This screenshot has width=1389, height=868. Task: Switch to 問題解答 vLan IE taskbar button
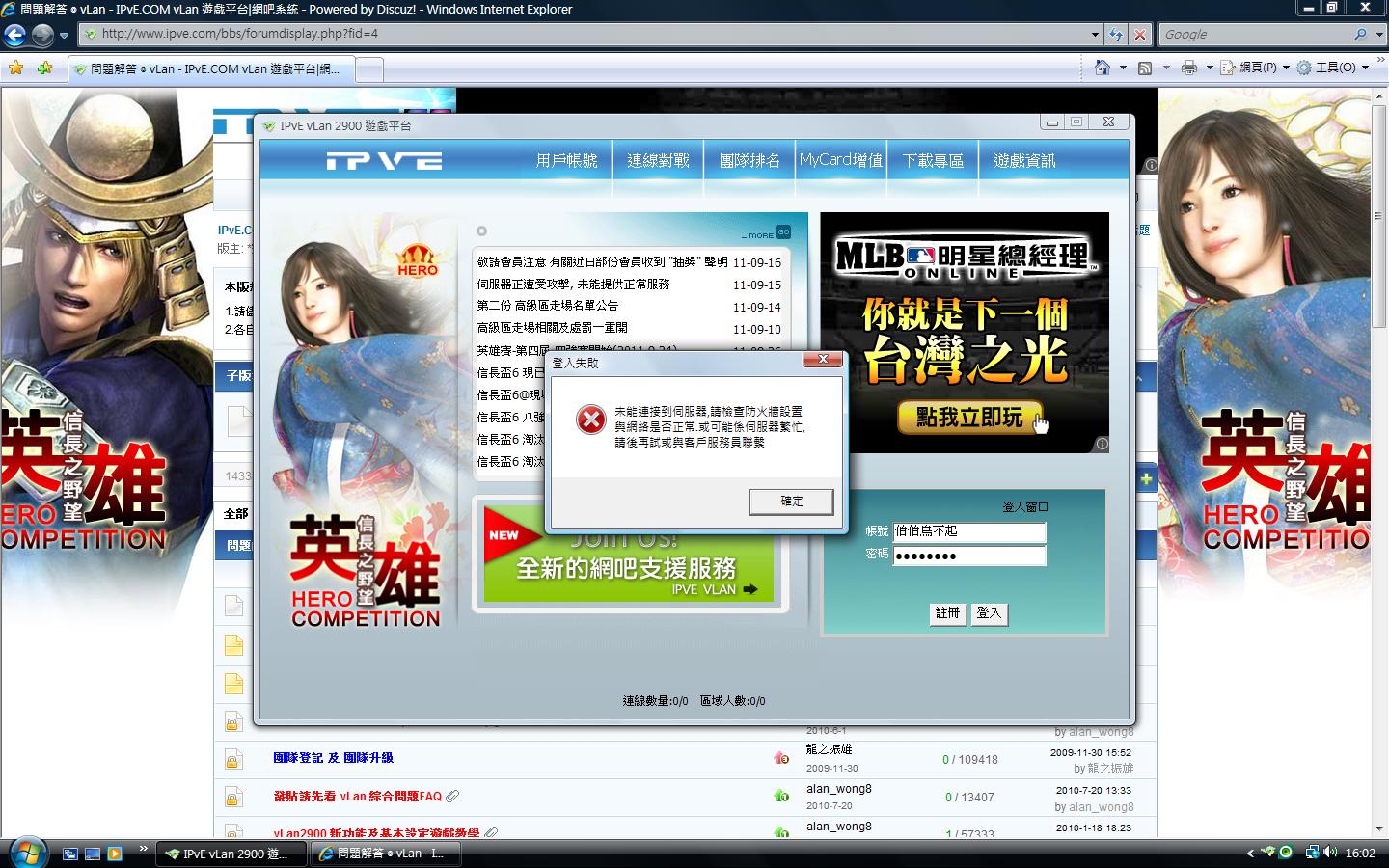(386, 854)
